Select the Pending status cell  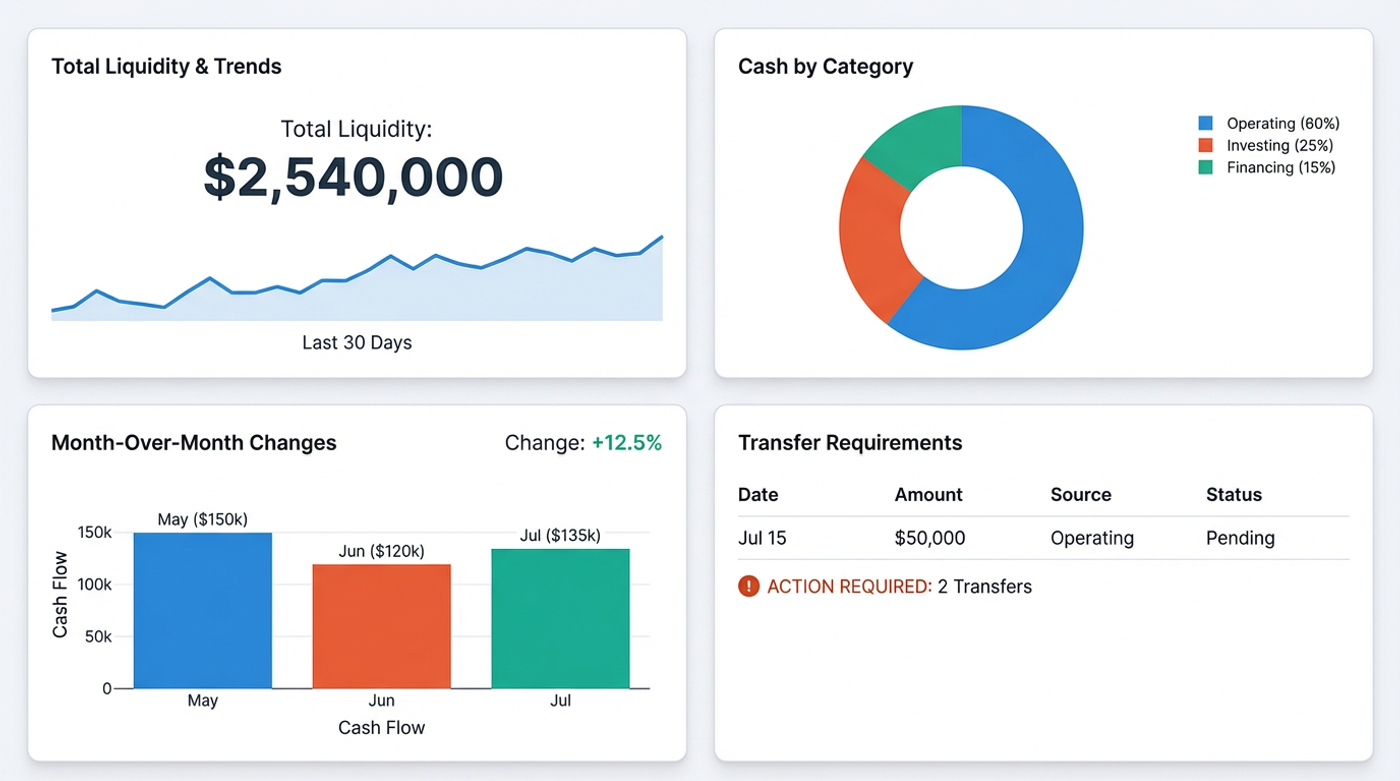1240,538
